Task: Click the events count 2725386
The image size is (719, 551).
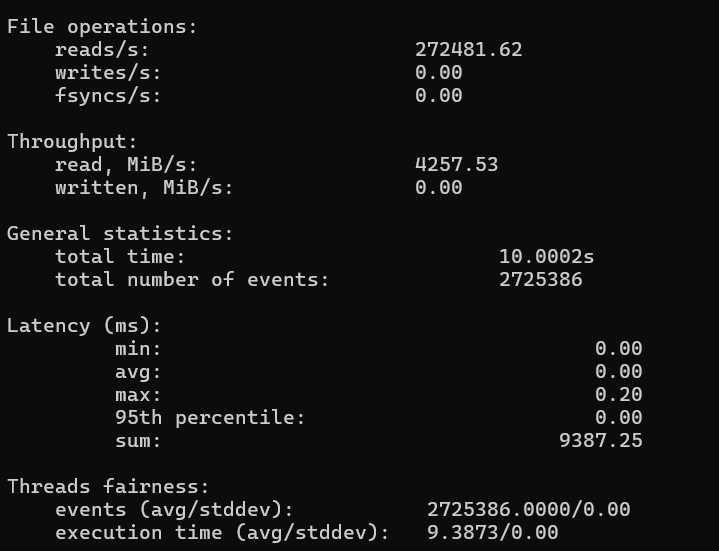Action: pyautogui.click(x=540, y=280)
